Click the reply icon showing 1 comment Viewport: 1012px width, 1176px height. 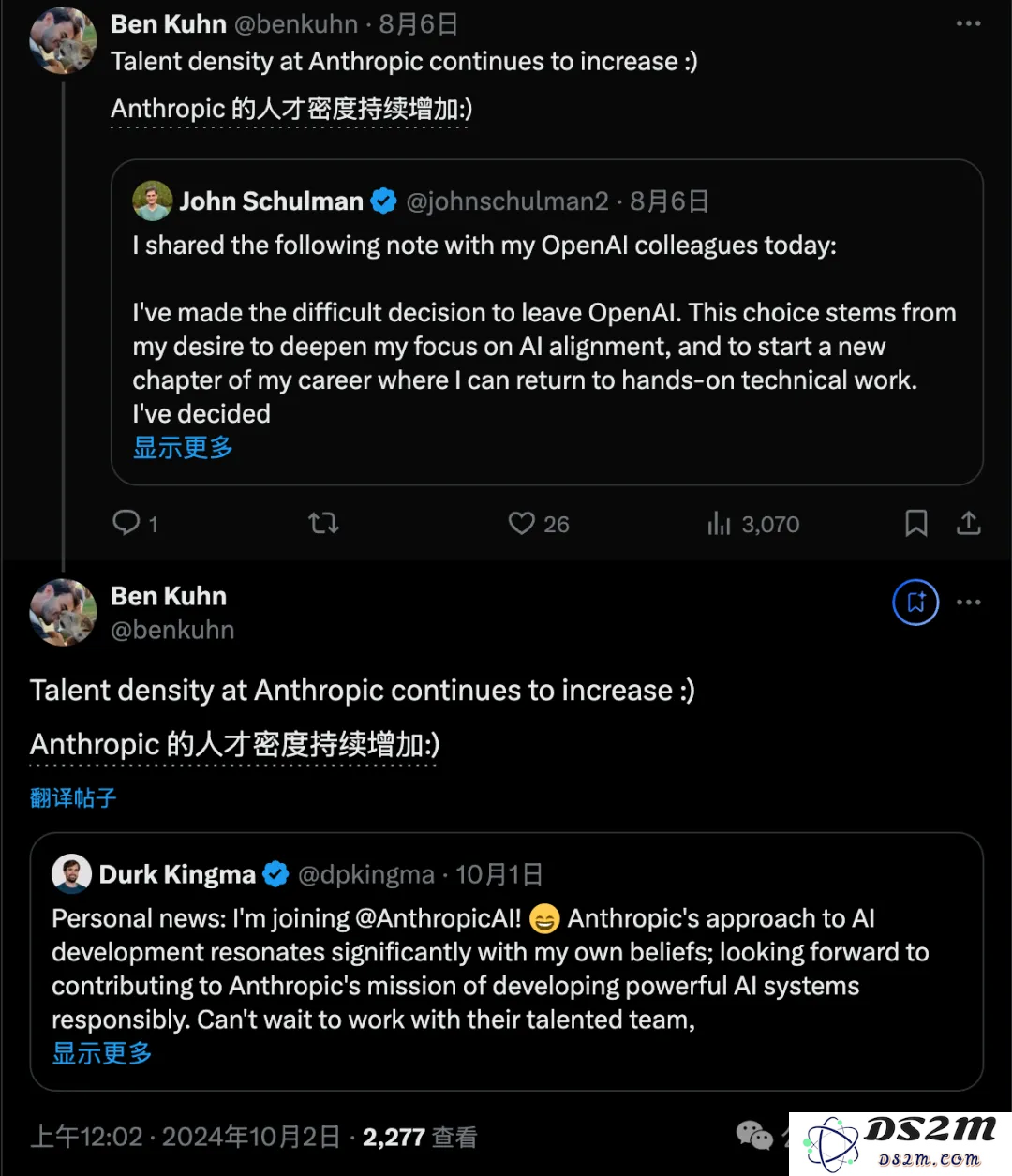(x=126, y=523)
